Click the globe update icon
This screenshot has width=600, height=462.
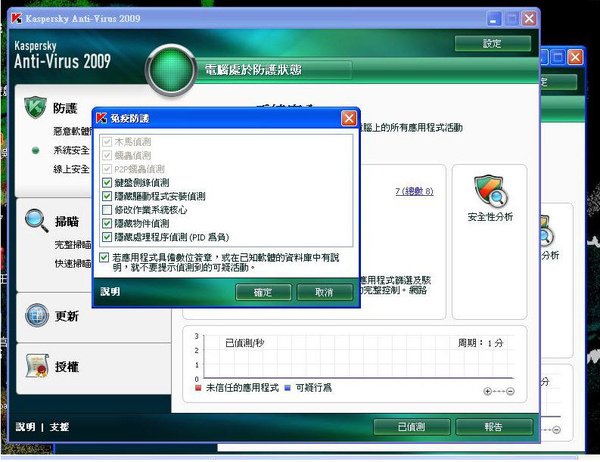coord(37,315)
